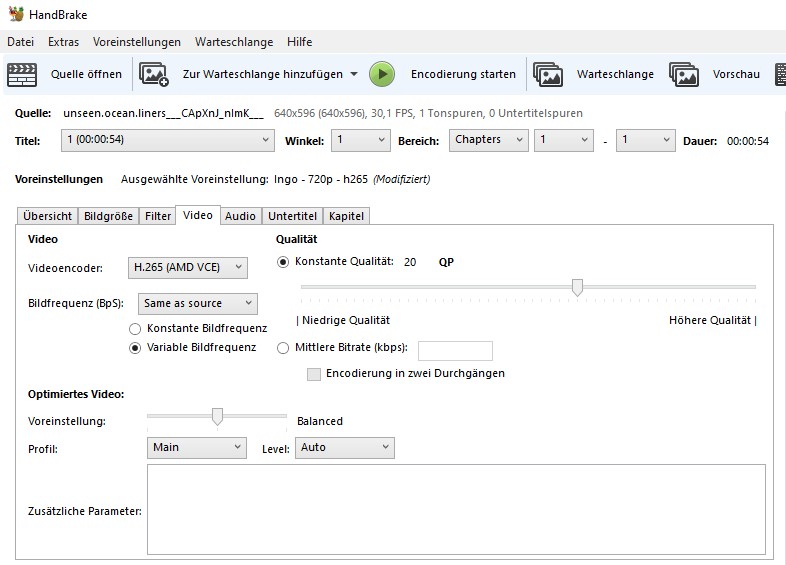Open the arrow next to Zur Warteschlange hinzufügen

pyautogui.click(x=354, y=74)
